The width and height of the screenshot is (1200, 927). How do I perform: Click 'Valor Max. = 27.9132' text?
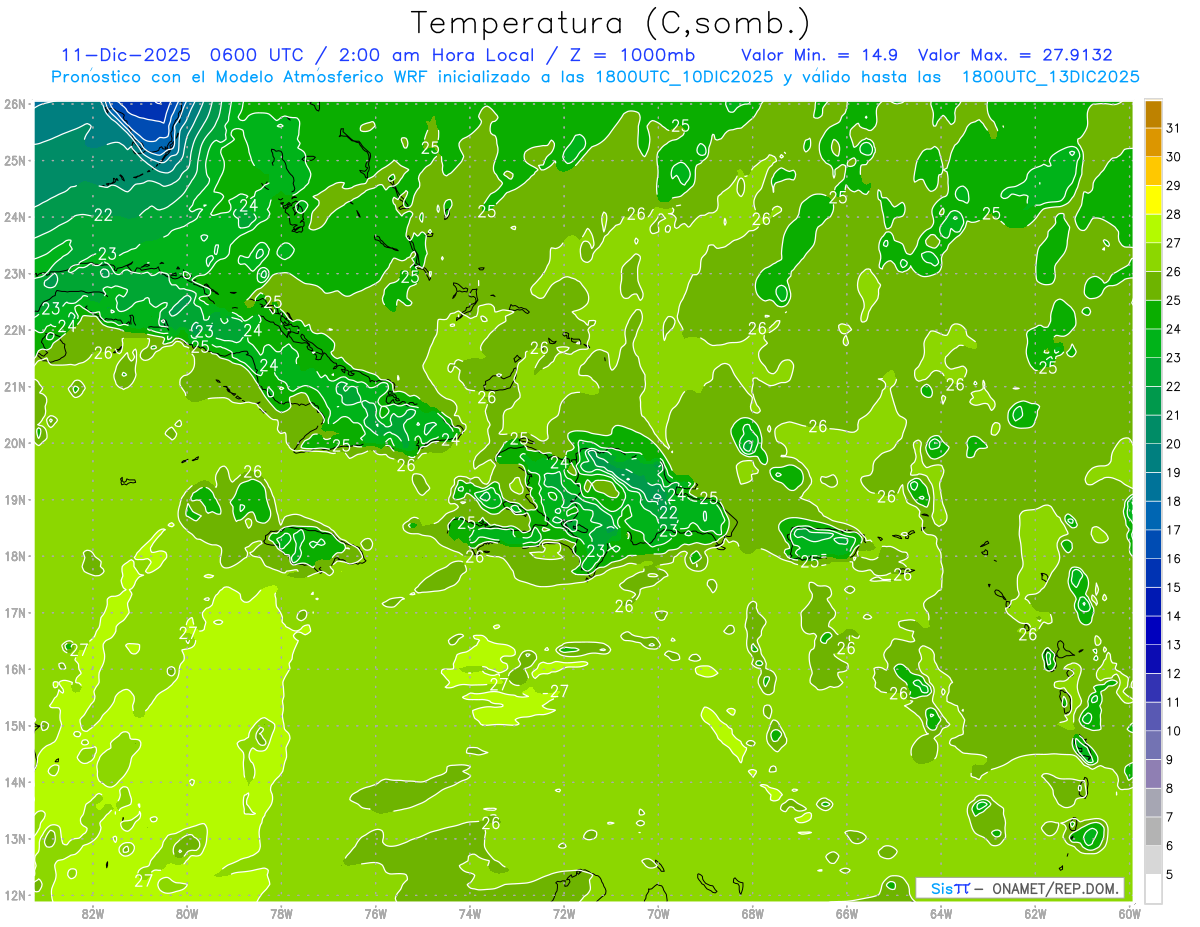(x=1015, y=55)
